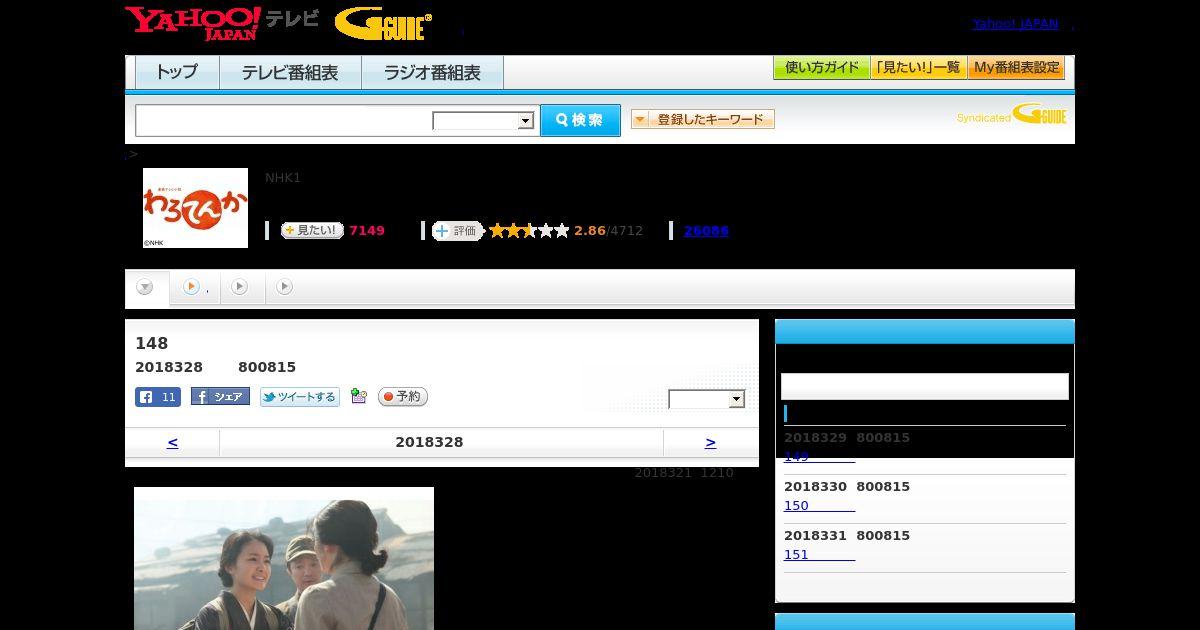Expand the search category dropdown
This screenshot has width=1200, height=630.
coord(484,121)
